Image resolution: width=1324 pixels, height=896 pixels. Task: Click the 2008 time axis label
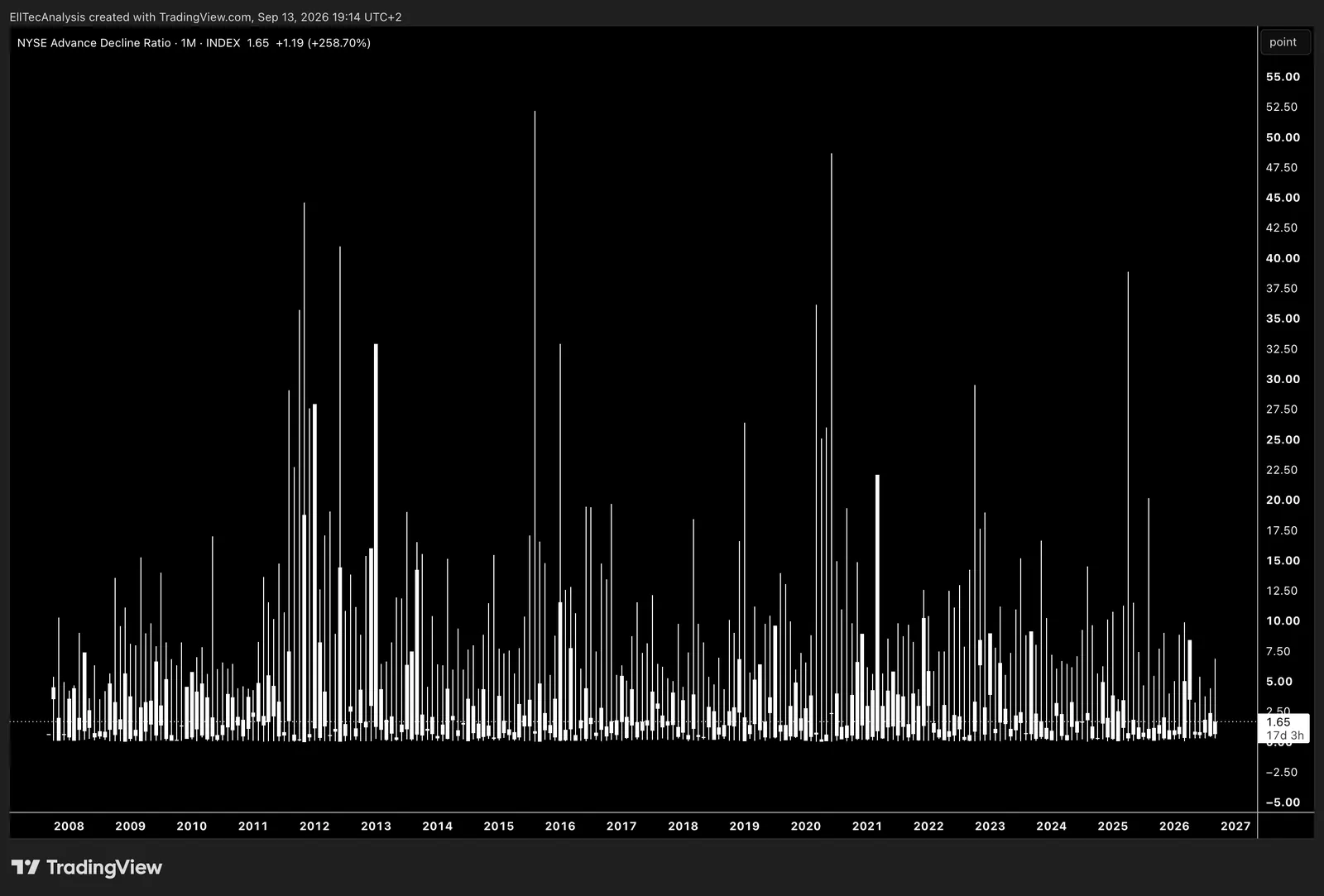click(69, 826)
